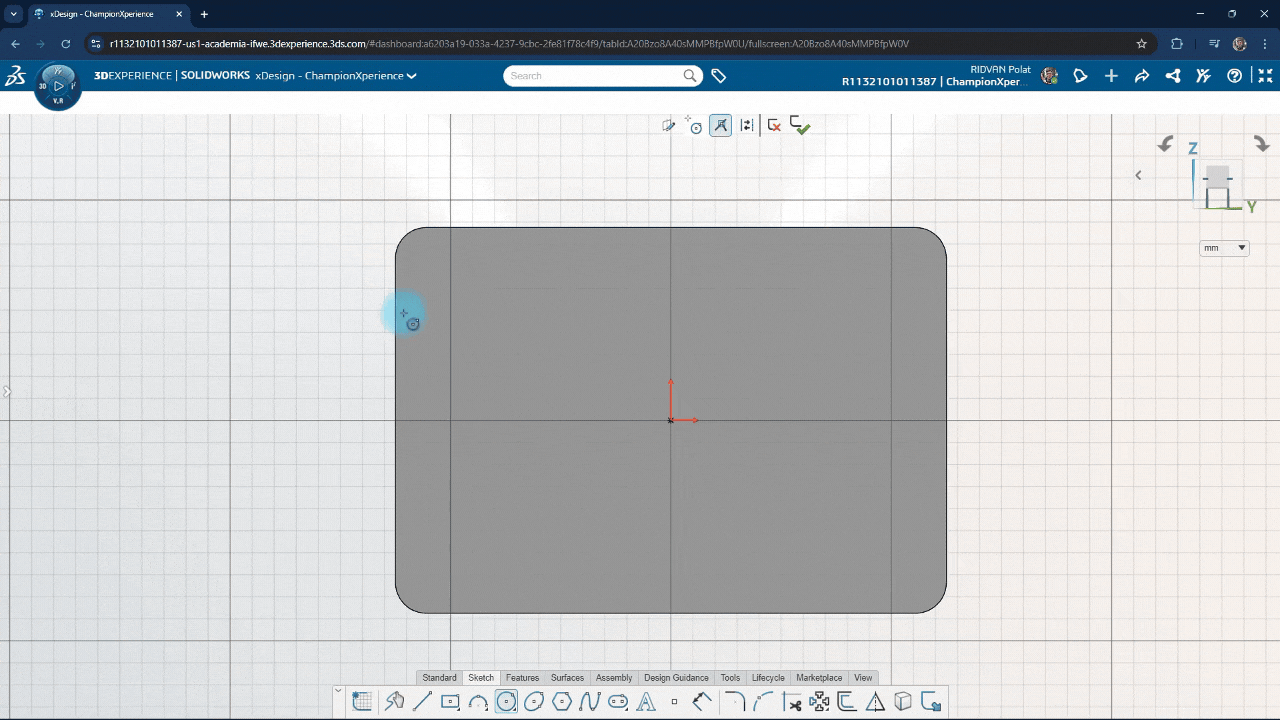The image size is (1280, 720).
Task: Open the View tab
Action: 863,678
